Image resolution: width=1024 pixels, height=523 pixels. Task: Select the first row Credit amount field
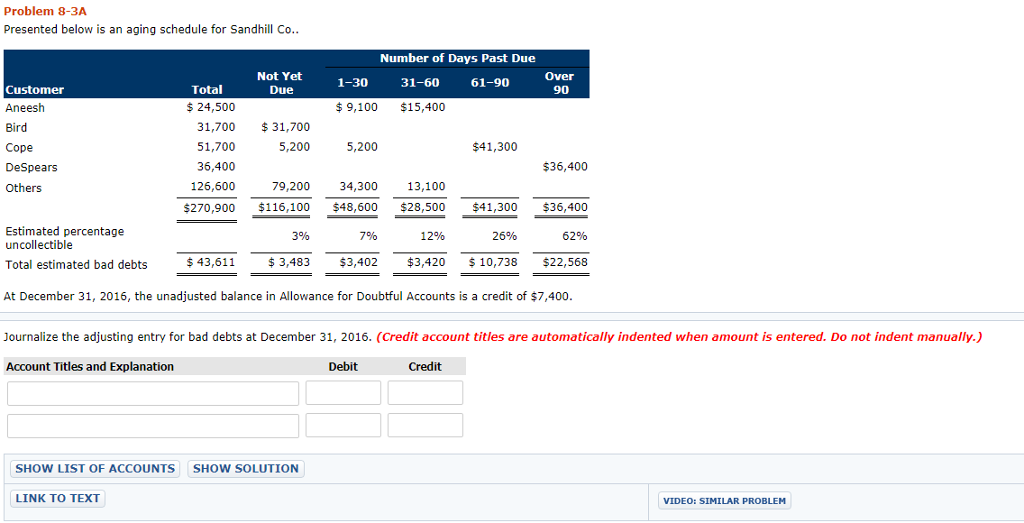[x=425, y=393]
